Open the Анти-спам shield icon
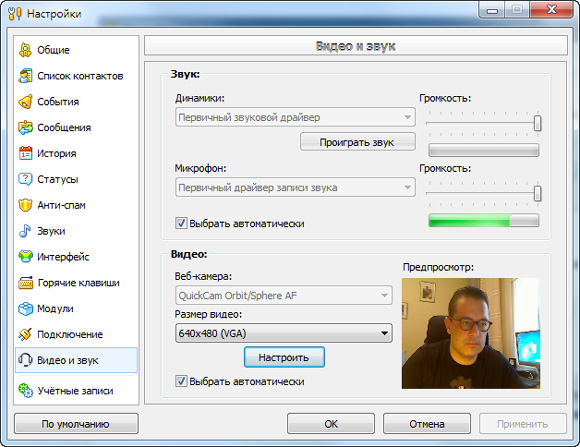Viewport: 580px width, 447px height. 25,205
